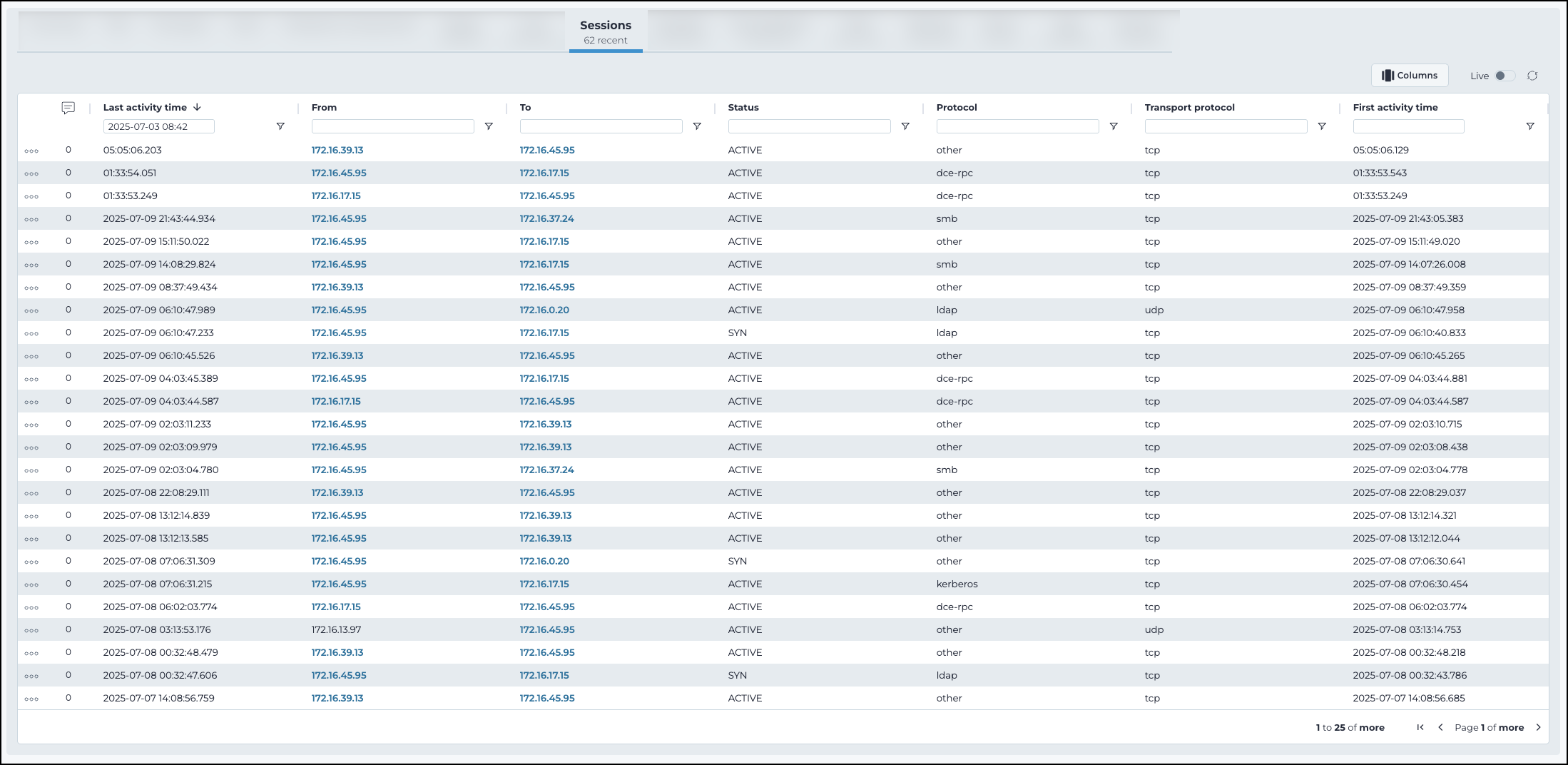Sort by the Protocol column header
This screenshot has height=765, width=1568.
(x=957, y=108)
